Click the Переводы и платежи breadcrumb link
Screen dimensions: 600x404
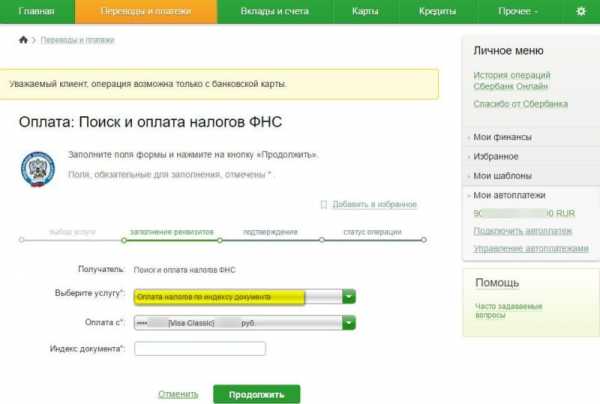click(x=78, y=40)
